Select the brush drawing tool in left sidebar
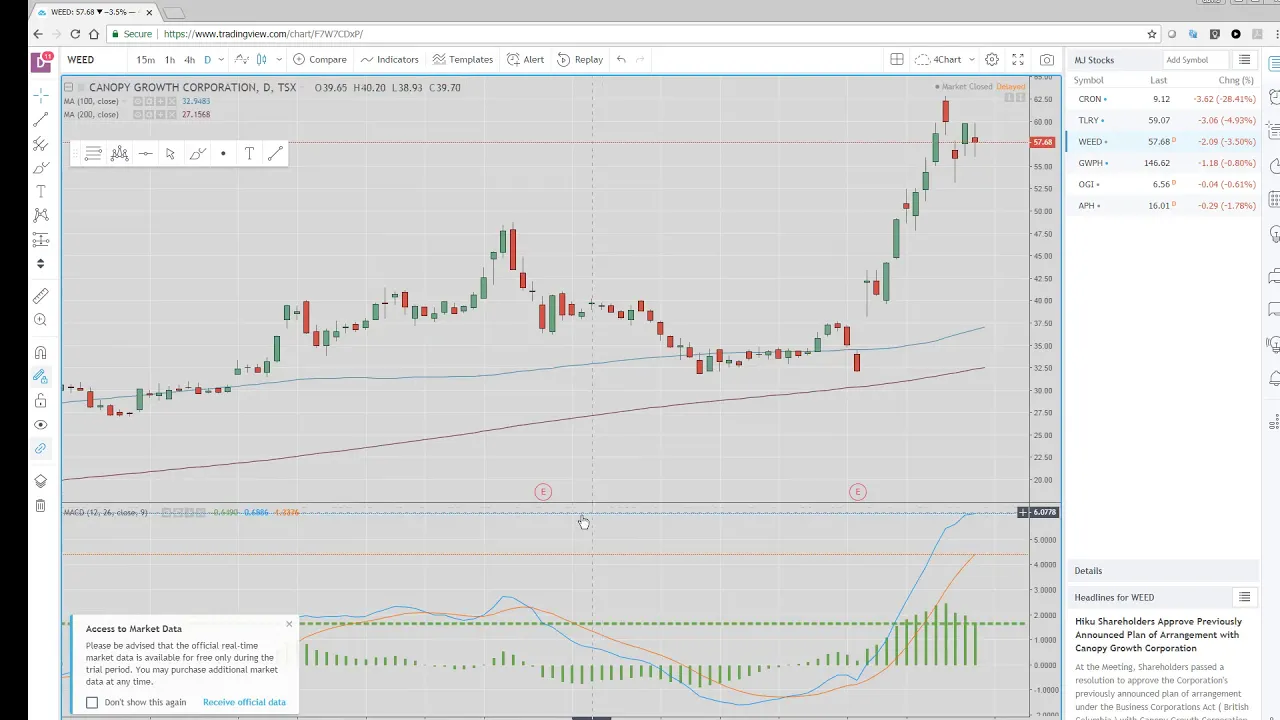The height and width of the screenshot is (720, 1280). 40,168
